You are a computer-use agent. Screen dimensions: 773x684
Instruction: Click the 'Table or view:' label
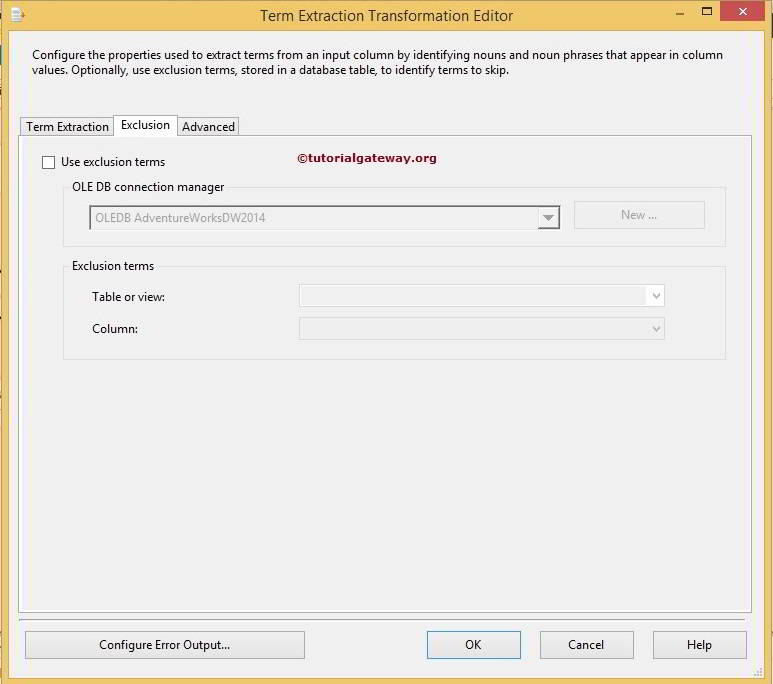point(128,297)
